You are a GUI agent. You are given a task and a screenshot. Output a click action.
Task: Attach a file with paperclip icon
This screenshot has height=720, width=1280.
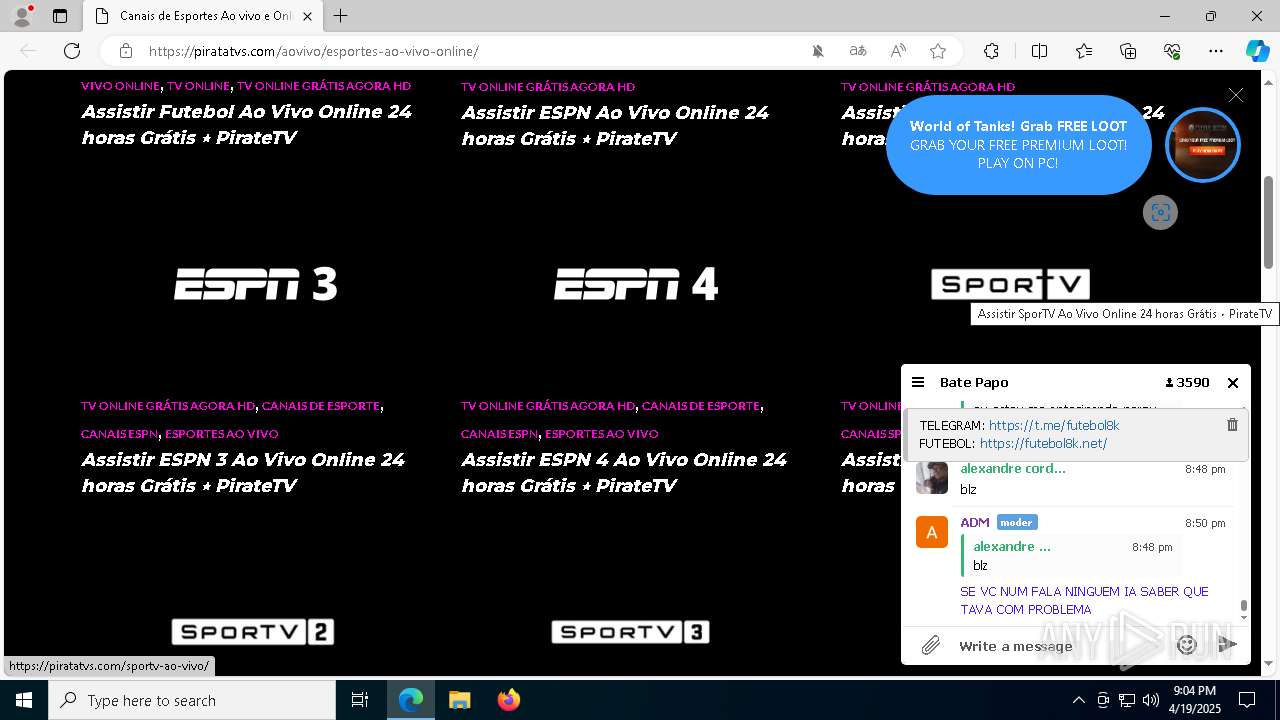coord(931,646)
